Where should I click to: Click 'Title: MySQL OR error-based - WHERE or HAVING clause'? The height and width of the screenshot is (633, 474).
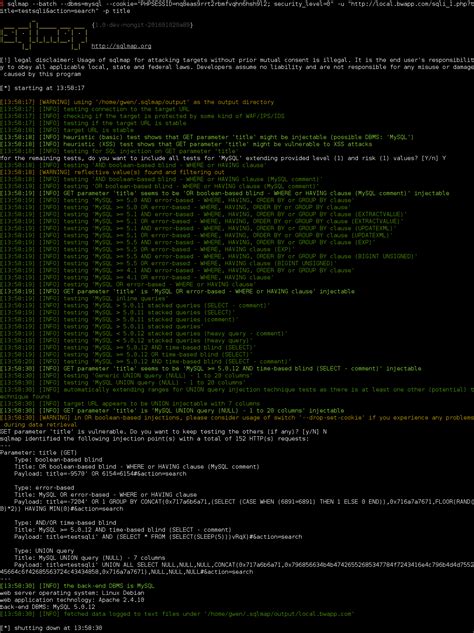pos(105,495)
